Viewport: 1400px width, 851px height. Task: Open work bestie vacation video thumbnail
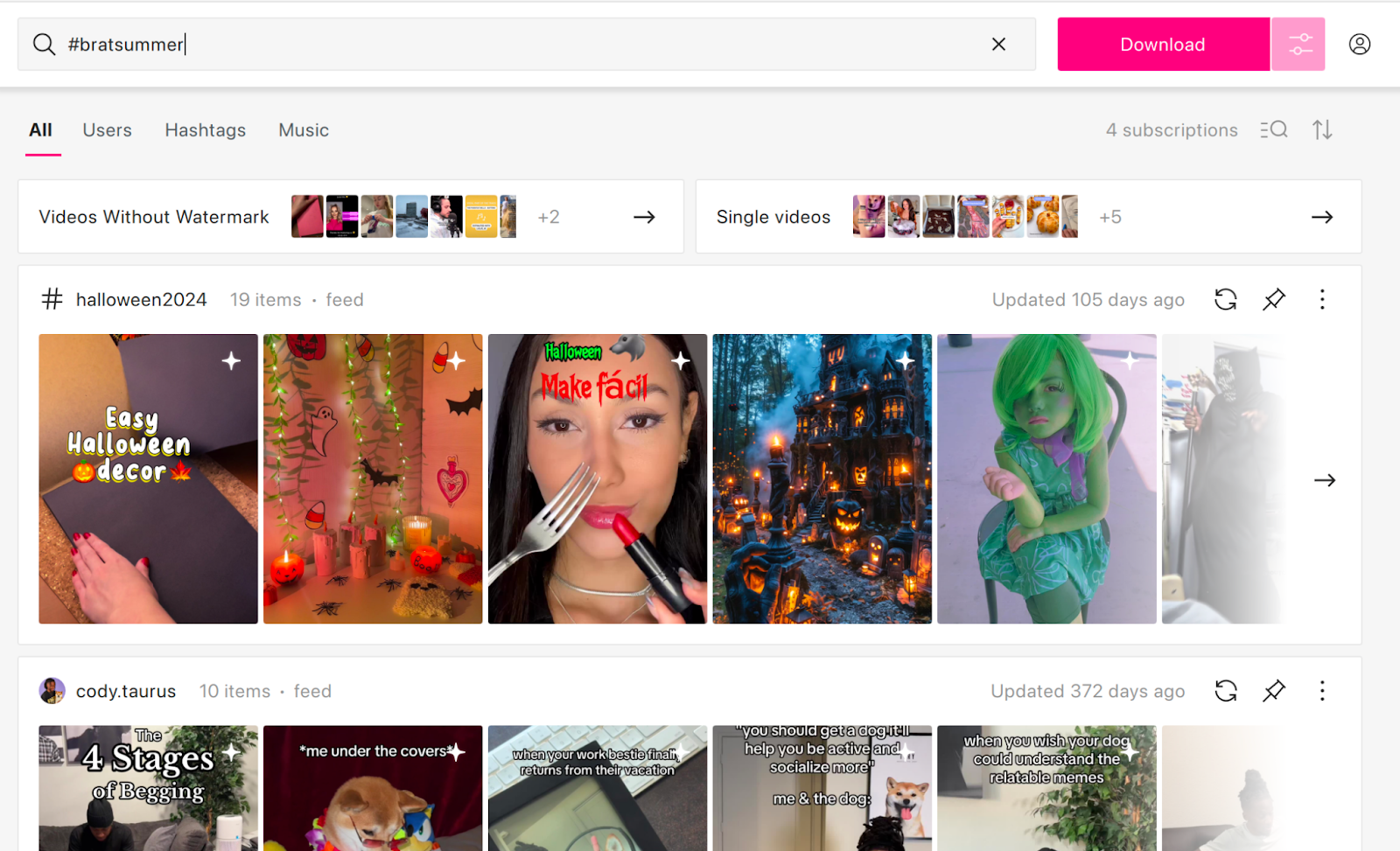[x=598, y=788]
